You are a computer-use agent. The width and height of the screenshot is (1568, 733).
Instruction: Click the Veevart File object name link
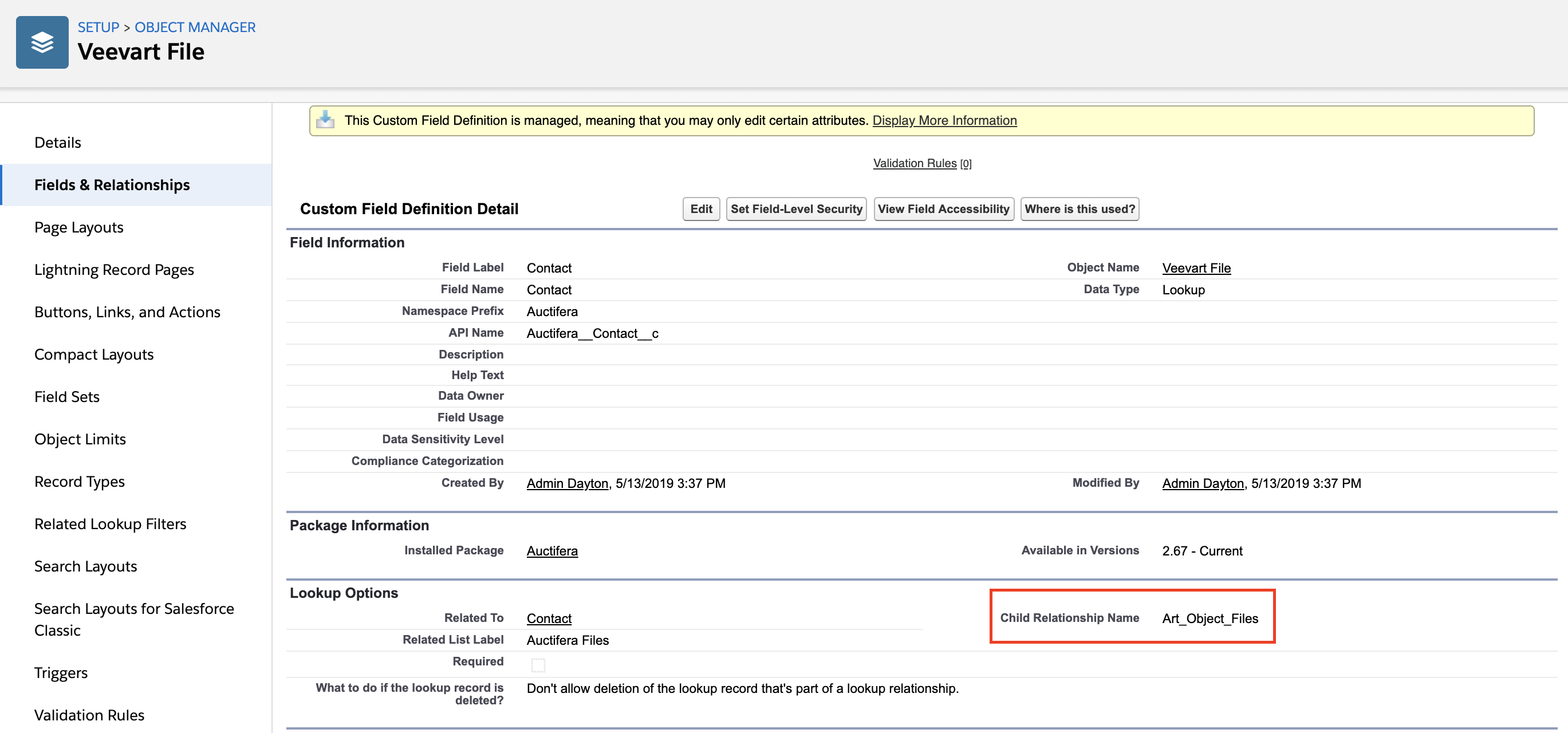[1196, 268]
